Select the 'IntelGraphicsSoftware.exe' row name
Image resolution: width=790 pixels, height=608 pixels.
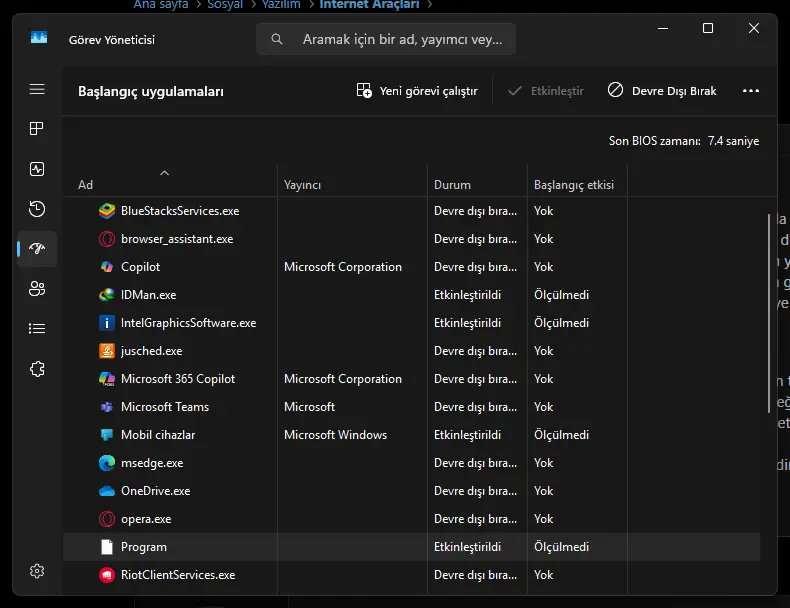pos(188,323)
